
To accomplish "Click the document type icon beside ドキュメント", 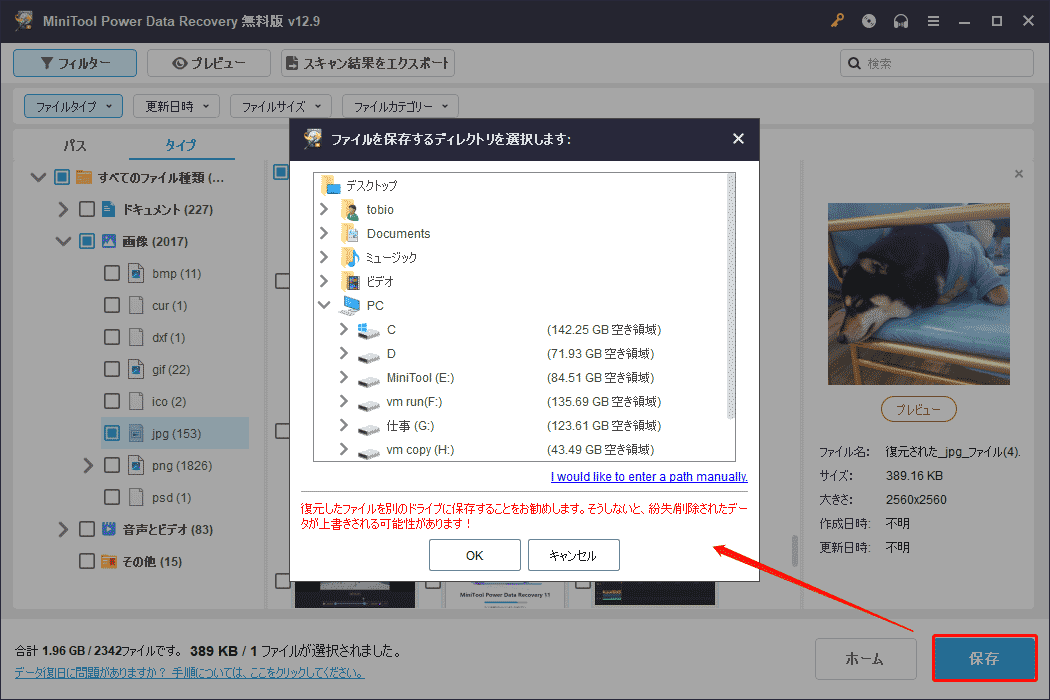I will click(x=108, y=209).
